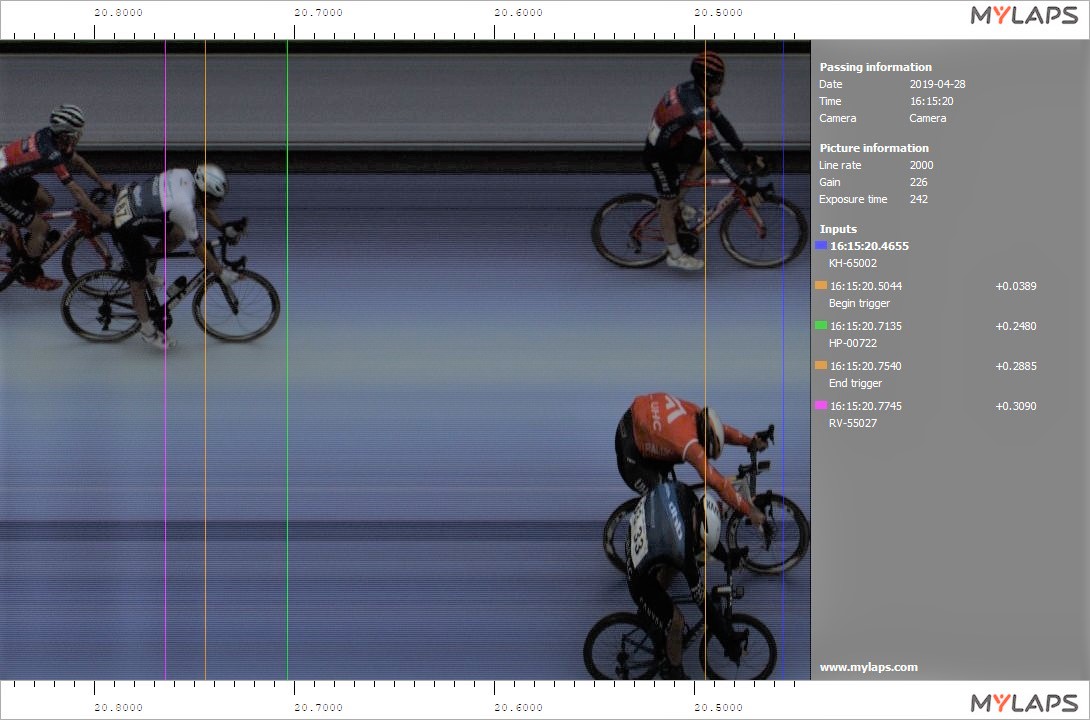Click the orange End trigger swatch
The width and height of the screenshot is (1090, 720).
821,365
